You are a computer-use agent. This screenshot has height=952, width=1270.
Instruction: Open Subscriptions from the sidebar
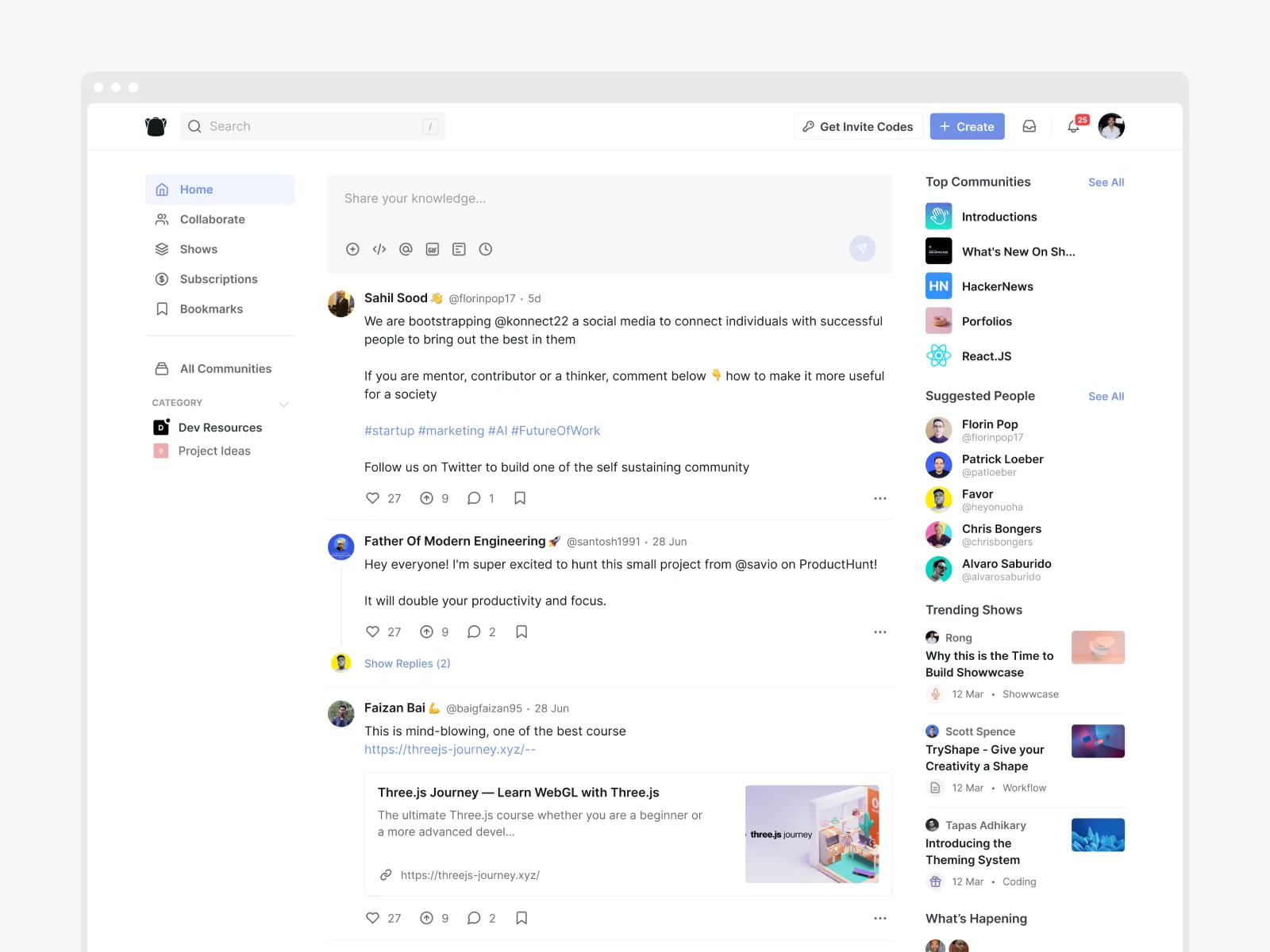pyautogui.click(x=218, y=279)
